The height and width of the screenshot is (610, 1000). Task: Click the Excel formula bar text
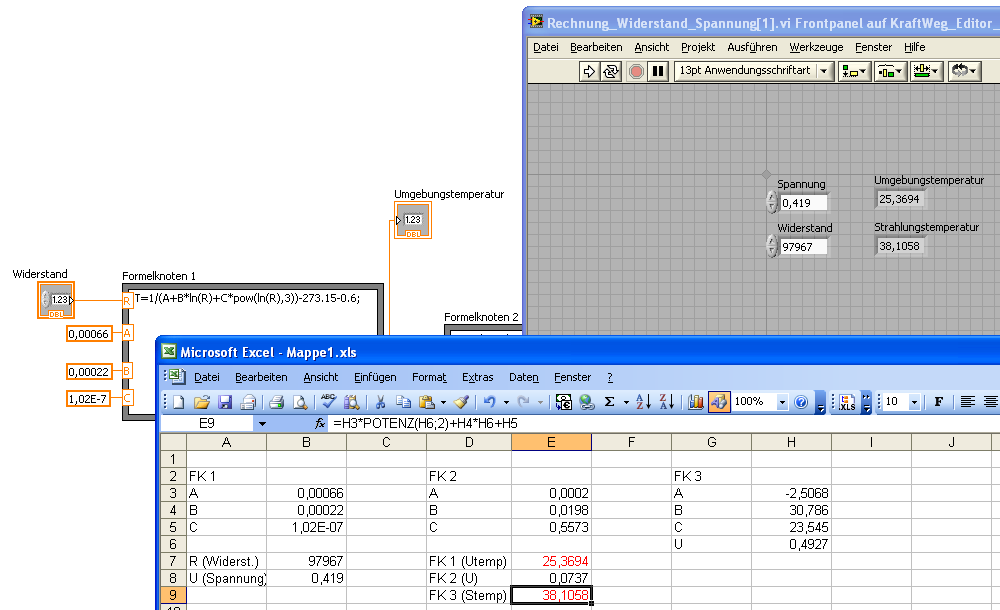tap(425, 423)
